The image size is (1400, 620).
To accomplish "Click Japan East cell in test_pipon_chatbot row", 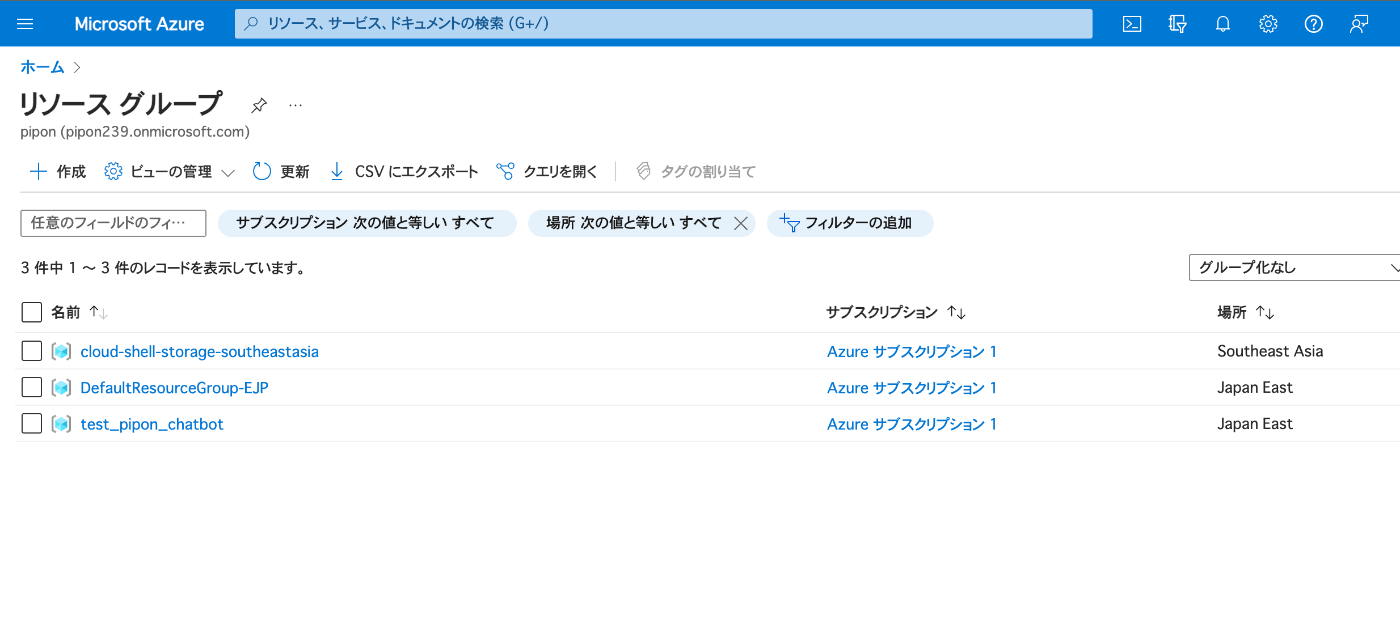I will click(x=1255, y=424).
